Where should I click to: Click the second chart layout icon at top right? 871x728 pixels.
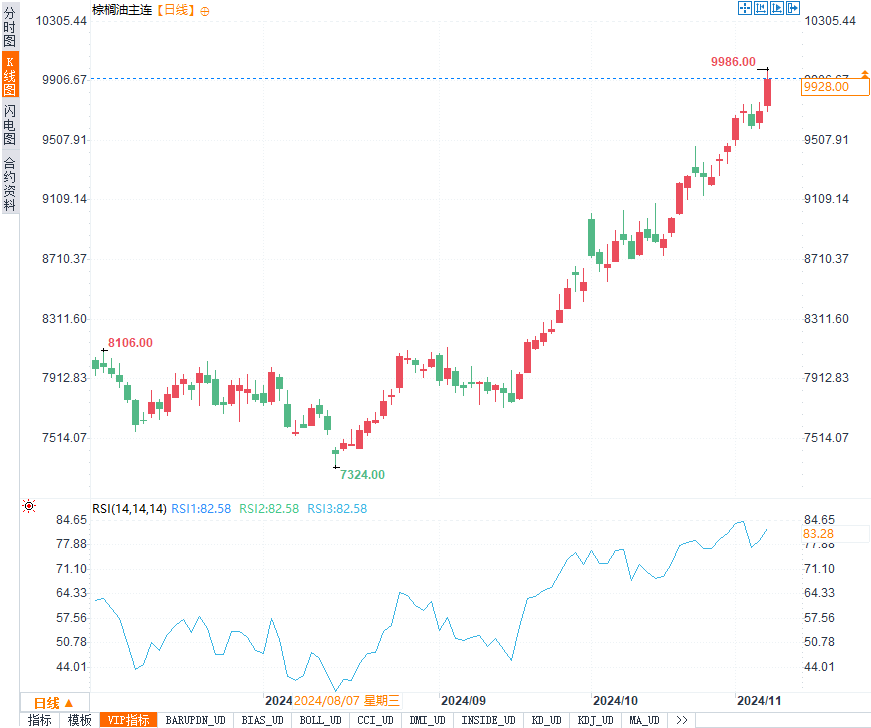[x=761, y=8]
